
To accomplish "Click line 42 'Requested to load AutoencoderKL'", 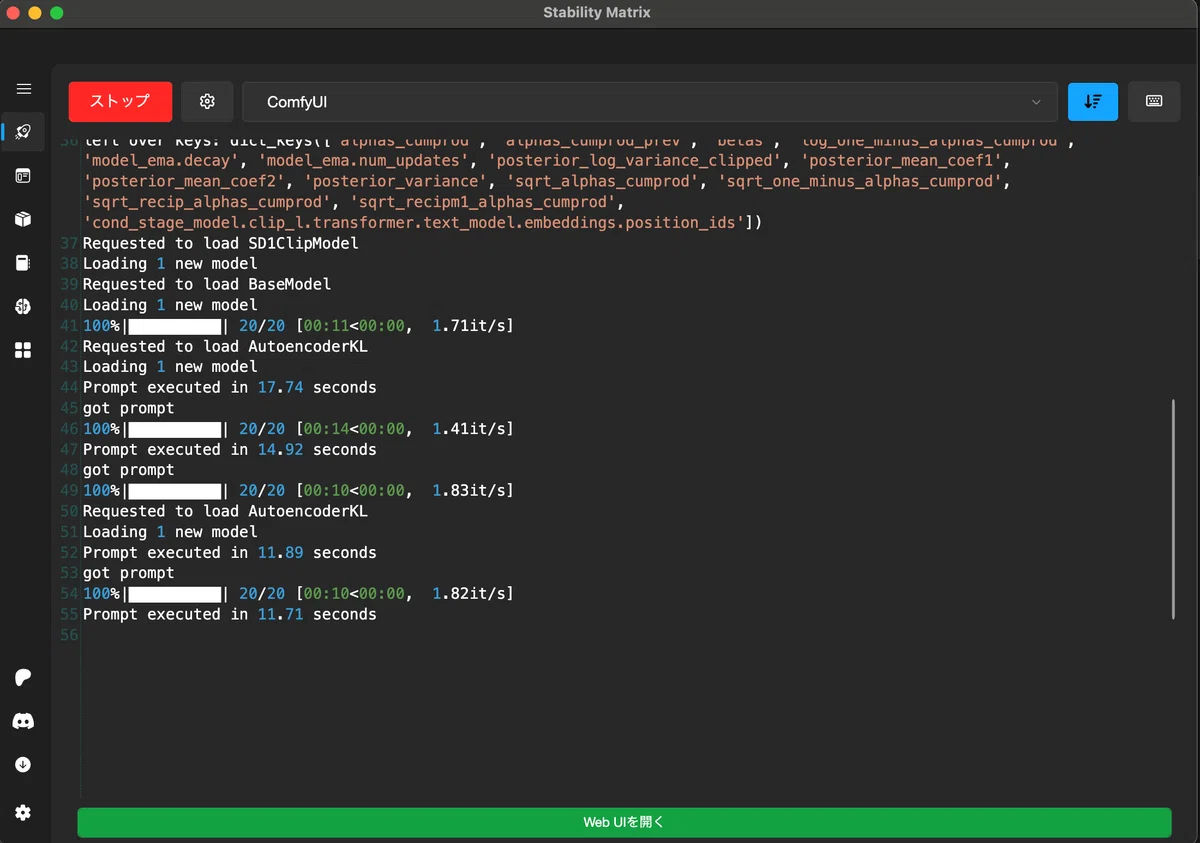I will 225,346.
